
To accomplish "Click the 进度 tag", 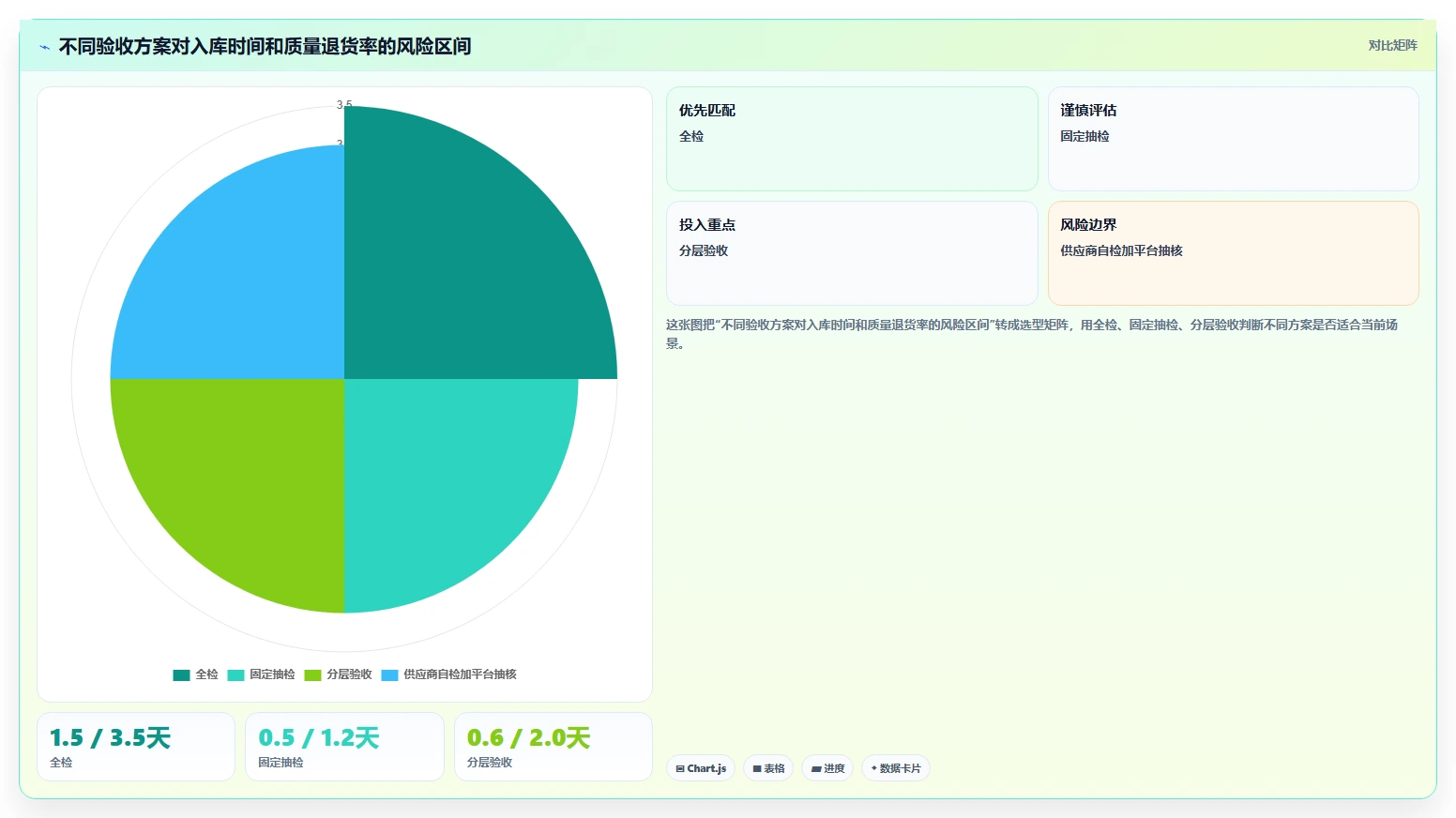I will click(827, 768).
